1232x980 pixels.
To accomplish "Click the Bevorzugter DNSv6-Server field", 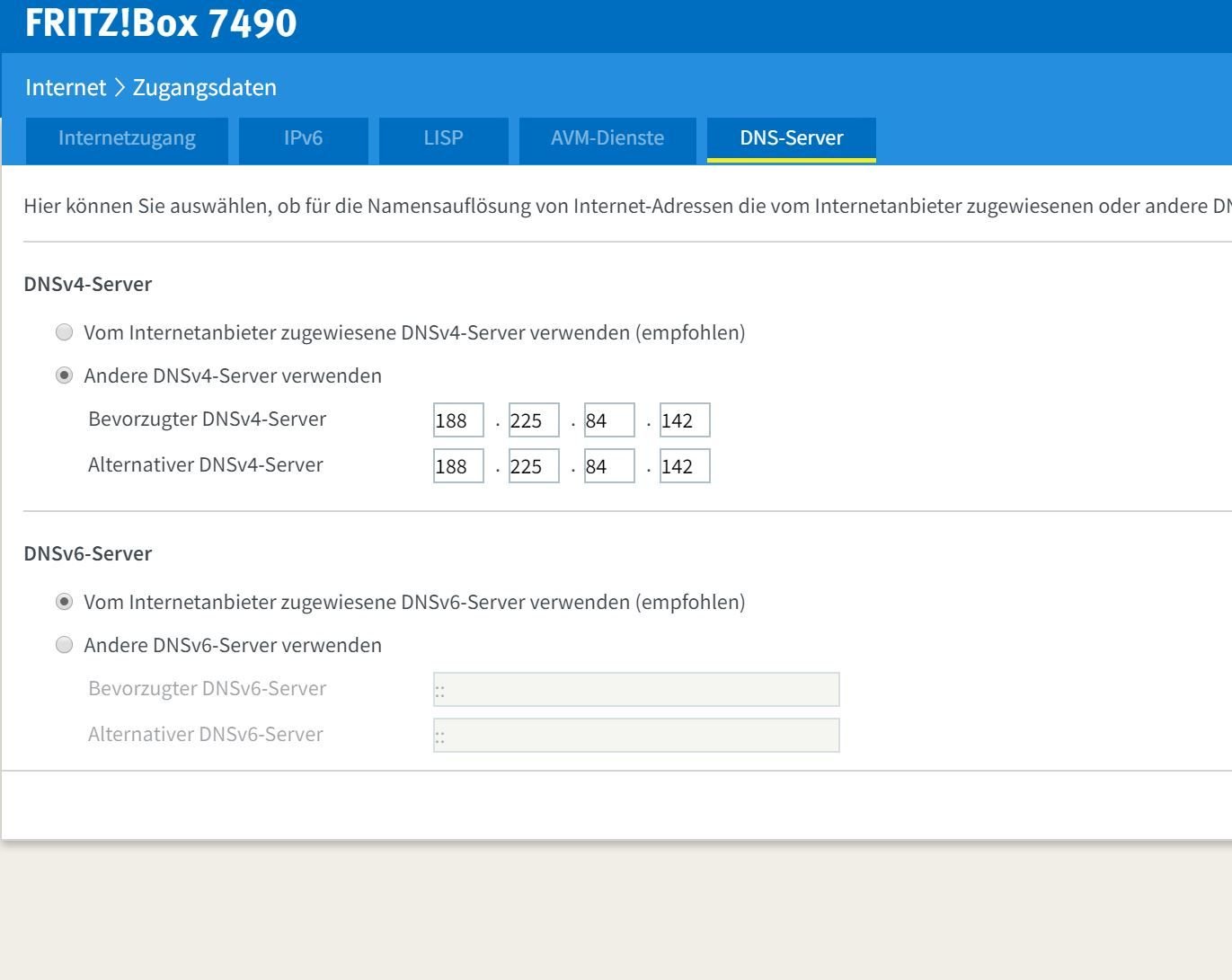I will (x=636, y=690).
